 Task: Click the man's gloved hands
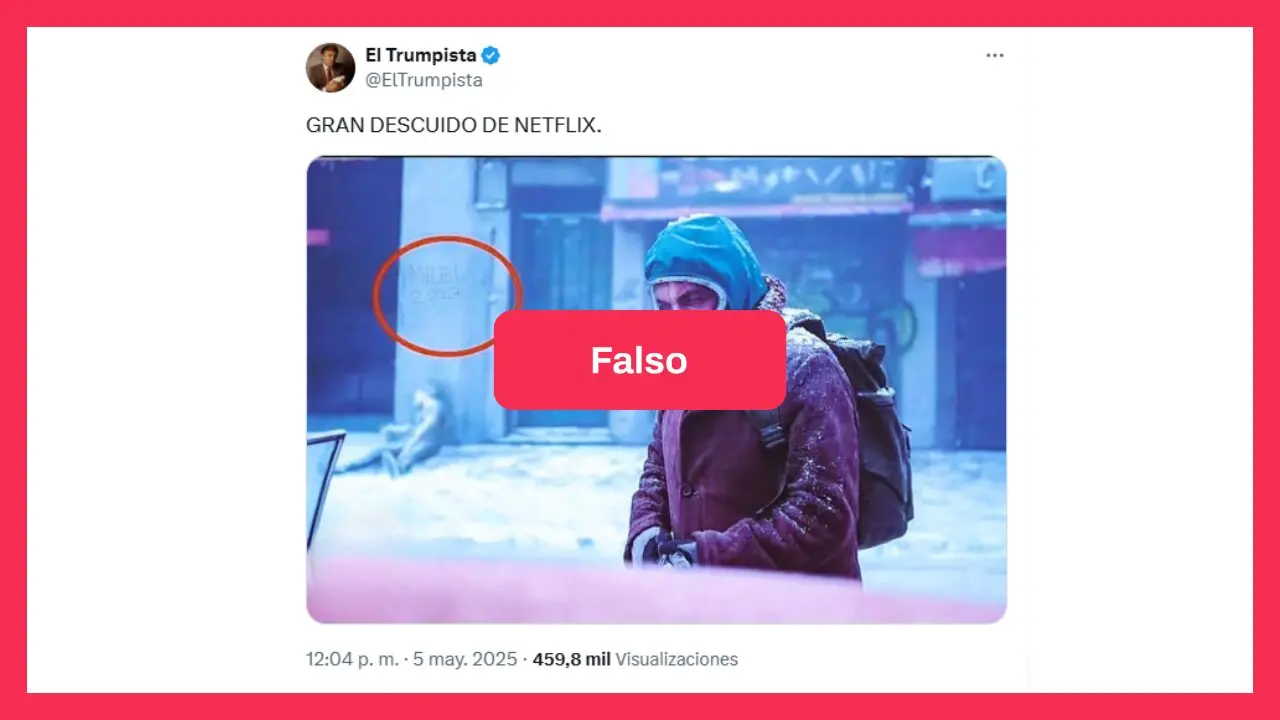[x=663, y=550]
